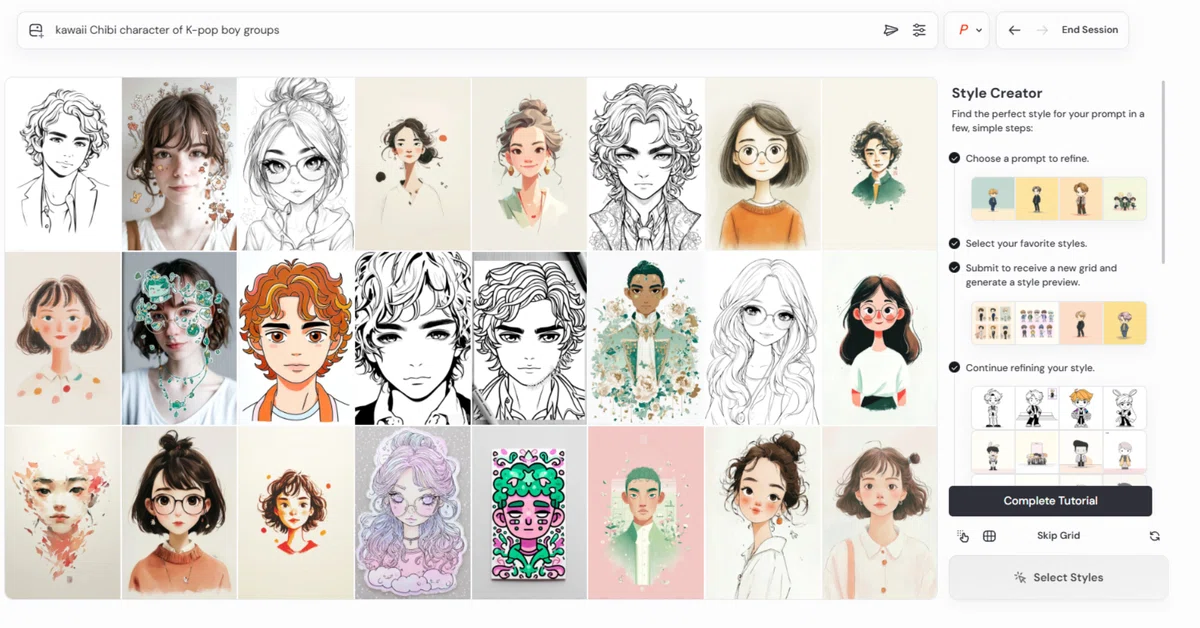
Task: Open prompt settings sliders icon
Action: coord(919,30)
